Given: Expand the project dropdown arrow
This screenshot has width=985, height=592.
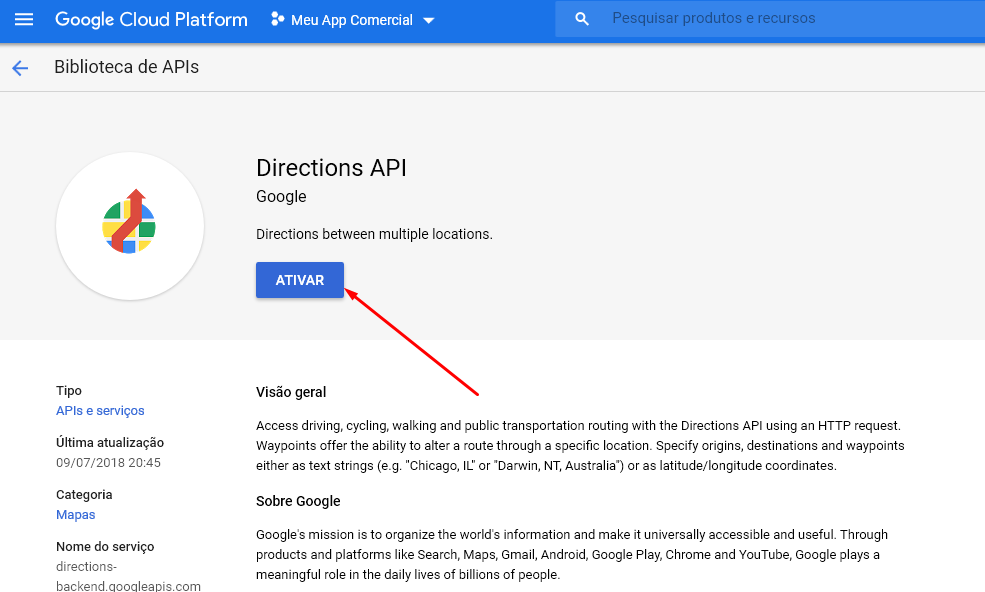Looking at the screenshot, I should [x=429, y=21].
